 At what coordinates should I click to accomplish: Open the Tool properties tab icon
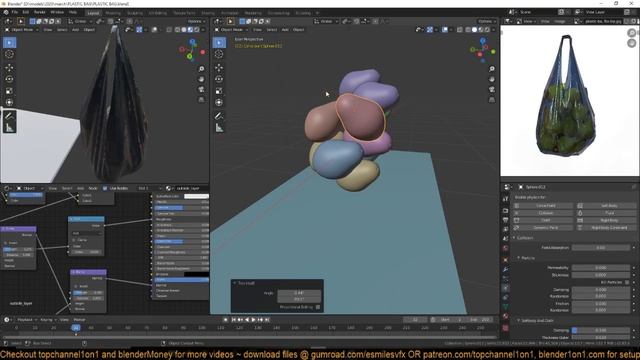point(506,199)
